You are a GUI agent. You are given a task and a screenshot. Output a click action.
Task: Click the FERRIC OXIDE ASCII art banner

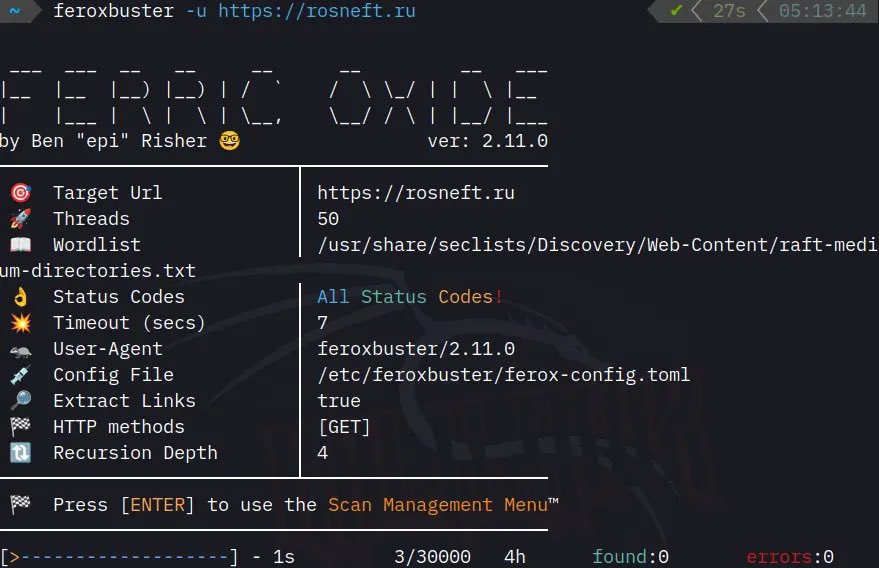tap(274, 96)
